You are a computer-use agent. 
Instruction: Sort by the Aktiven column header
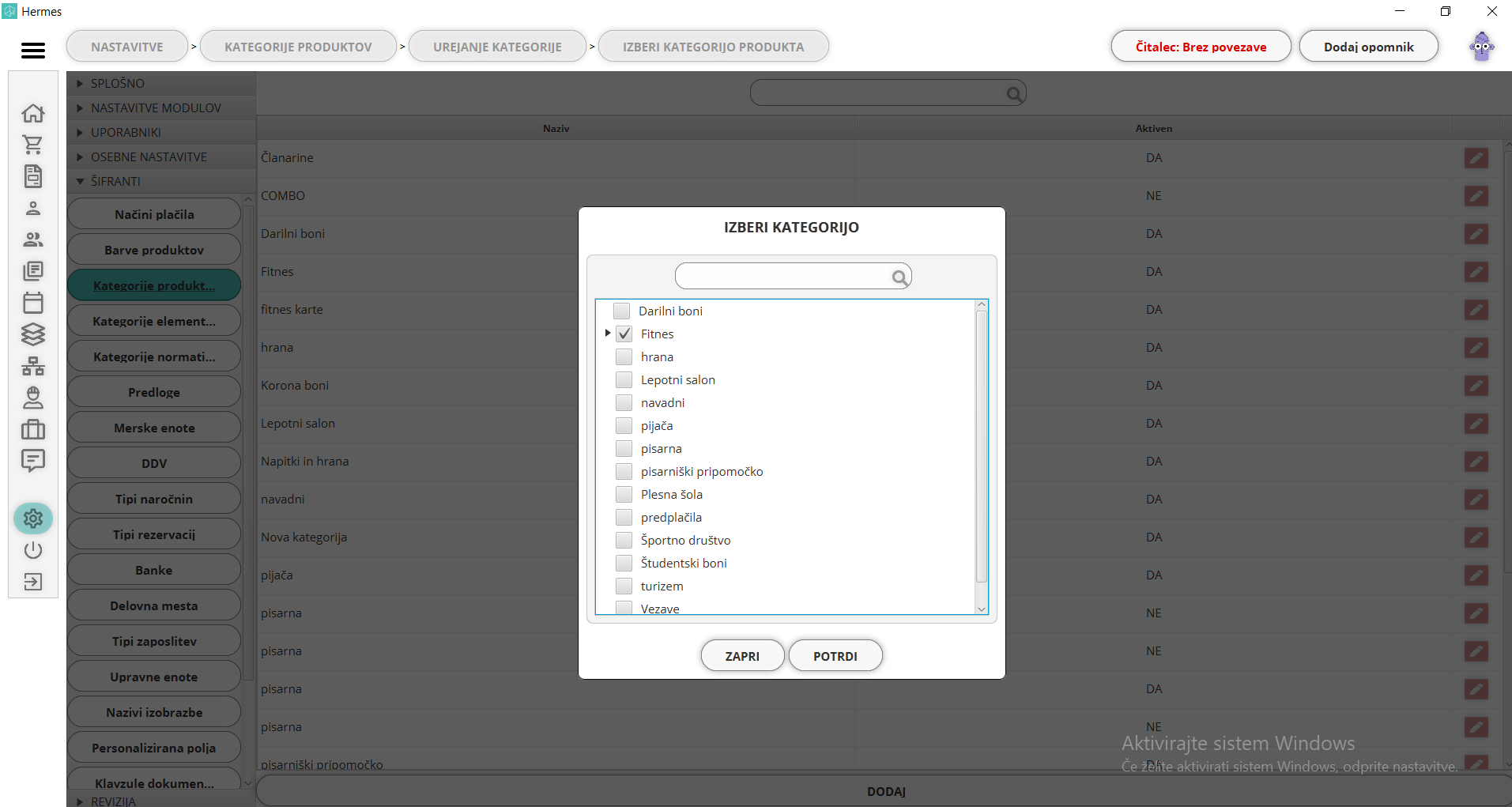click(x=1153, y=128)
